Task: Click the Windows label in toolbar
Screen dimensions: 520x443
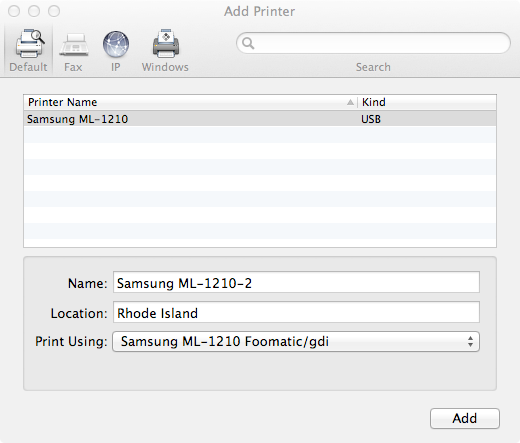Action: 165,67
